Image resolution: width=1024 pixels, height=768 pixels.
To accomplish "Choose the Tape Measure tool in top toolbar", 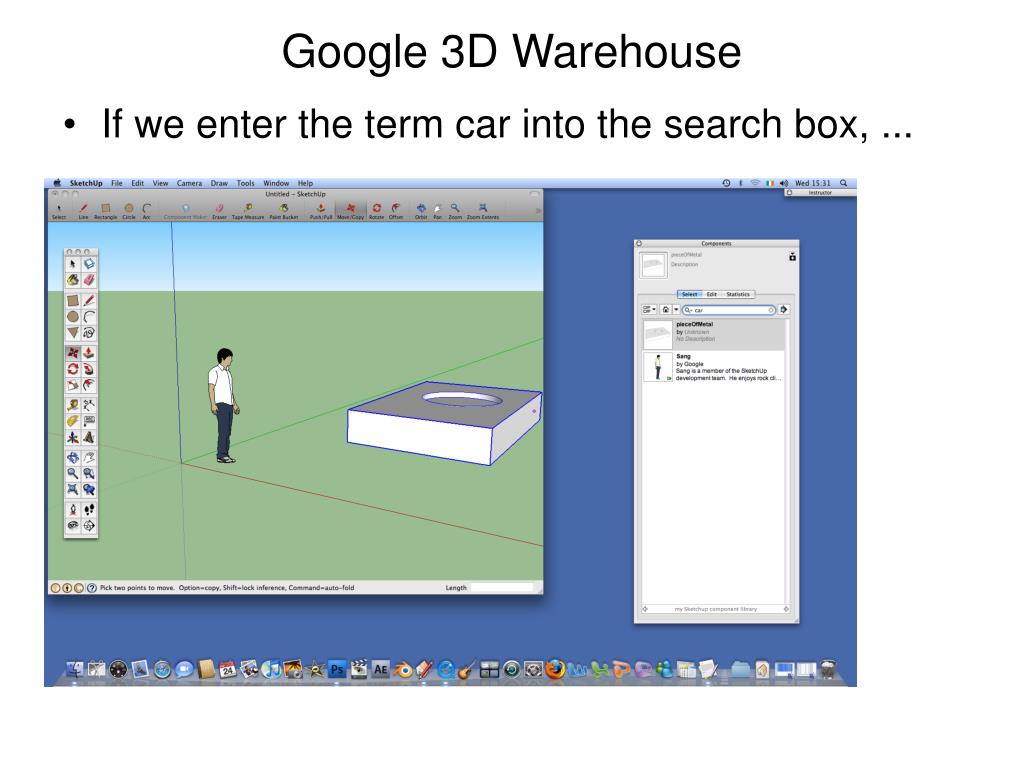I will 248,211.
